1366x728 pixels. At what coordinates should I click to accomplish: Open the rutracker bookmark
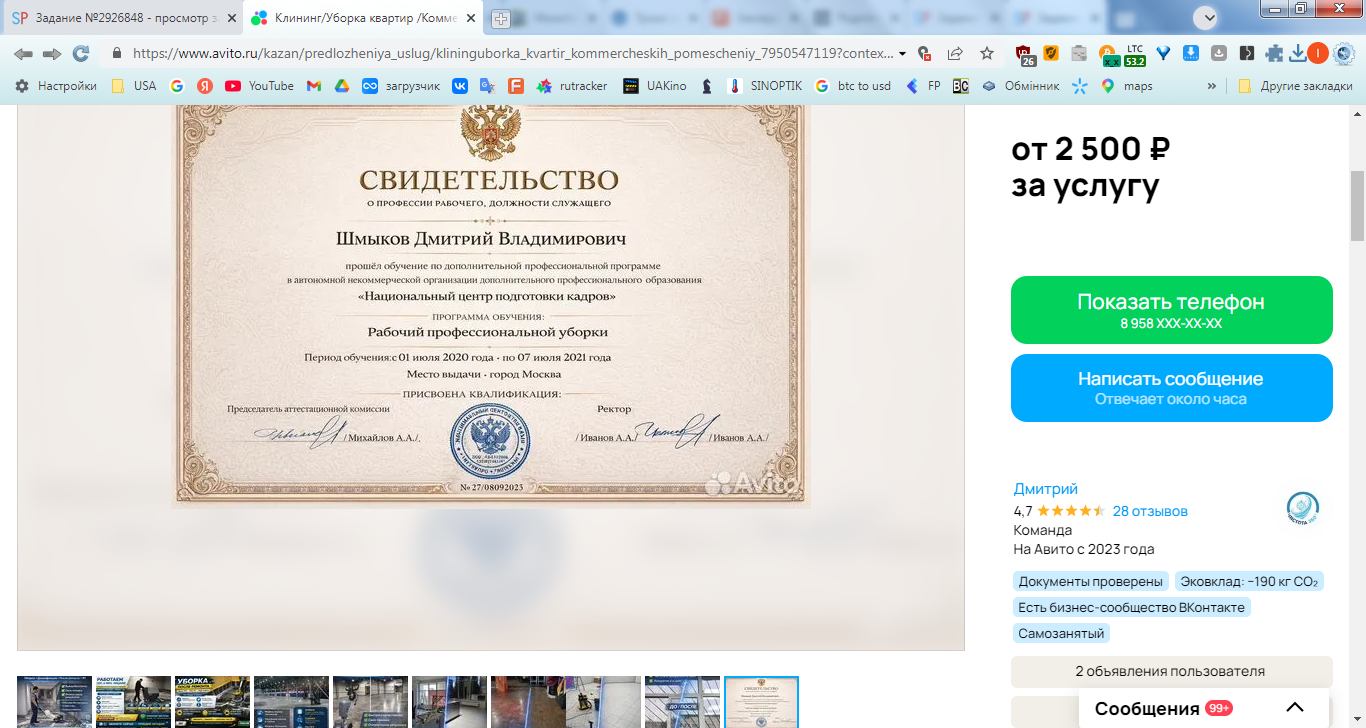tap(572, 86)
